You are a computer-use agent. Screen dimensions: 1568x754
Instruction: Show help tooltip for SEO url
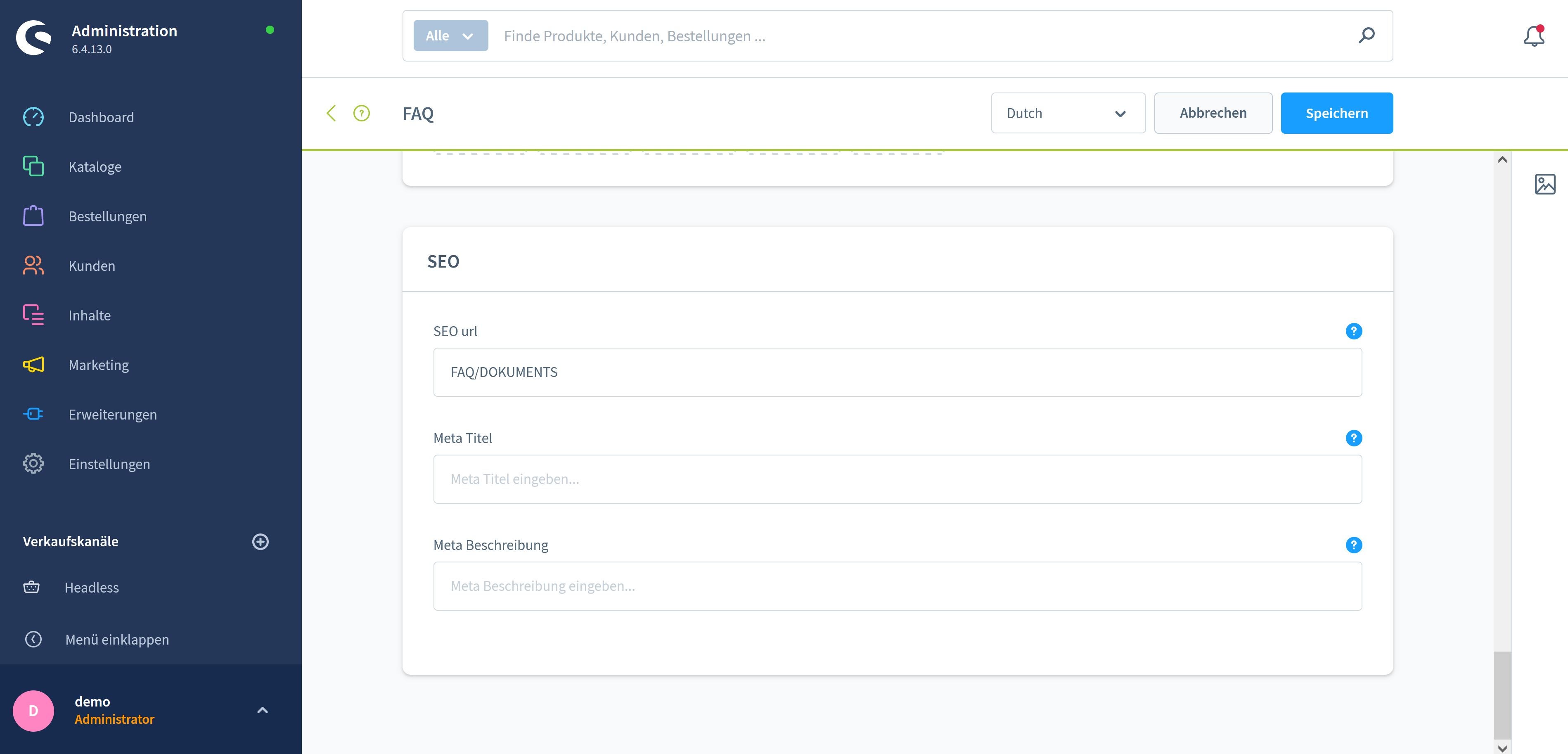click(1354, 331)
